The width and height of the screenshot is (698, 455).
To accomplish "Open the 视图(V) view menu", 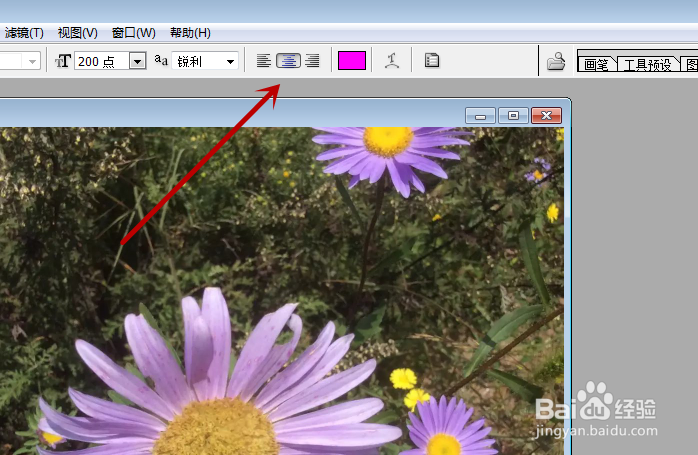I will click(x=77, y=33).
